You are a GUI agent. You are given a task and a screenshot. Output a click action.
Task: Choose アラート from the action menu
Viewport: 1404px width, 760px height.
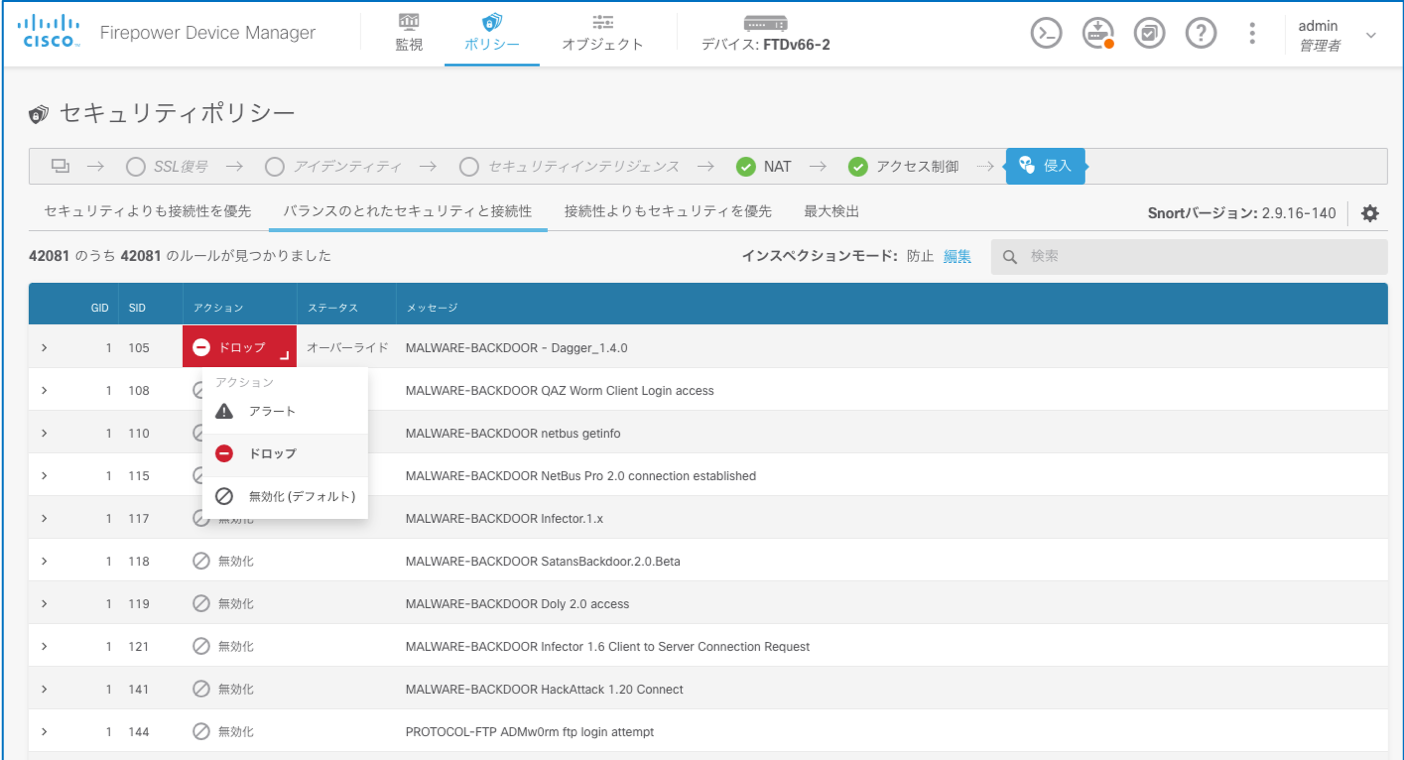272,411
